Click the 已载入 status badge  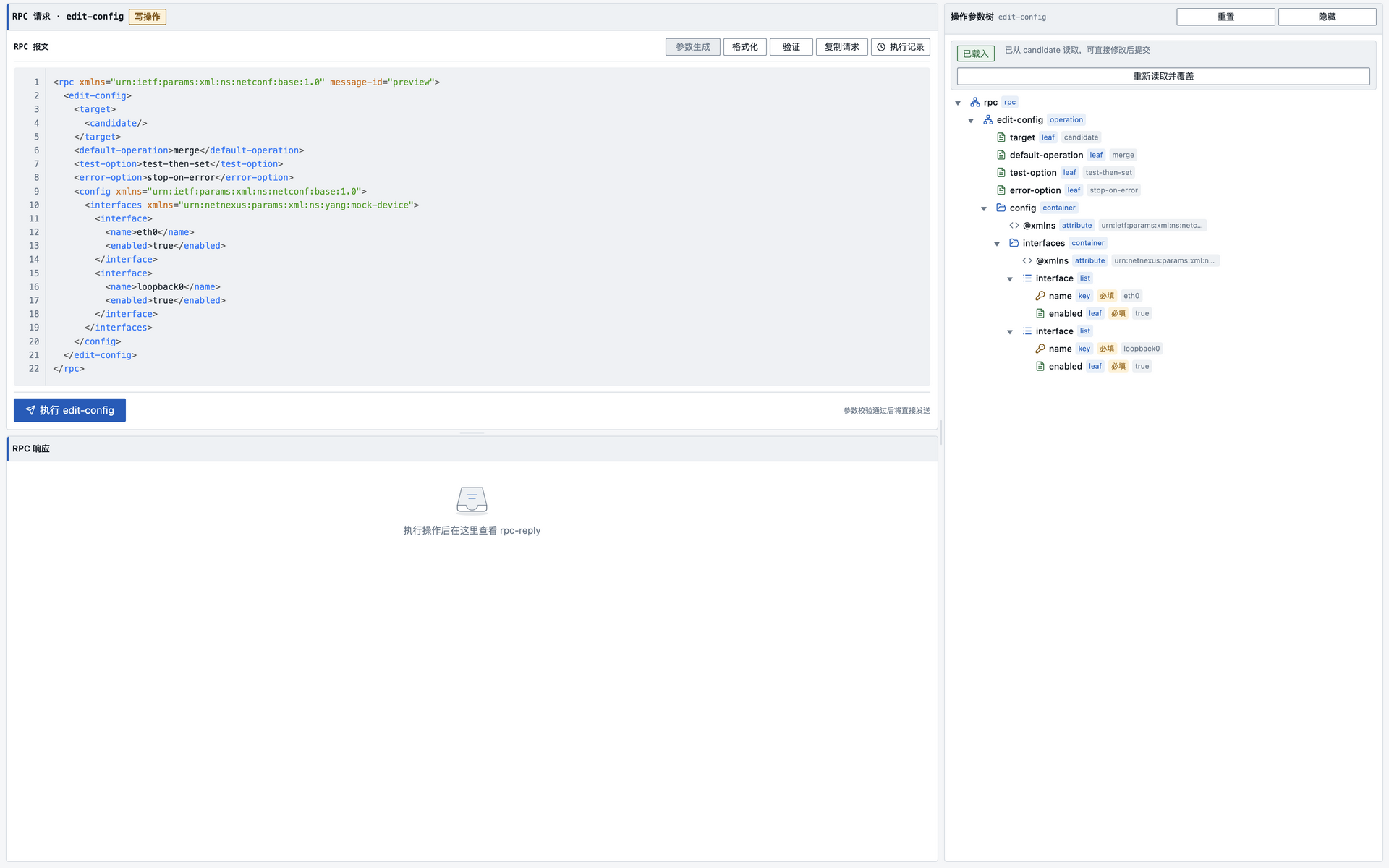pos(975,54)
